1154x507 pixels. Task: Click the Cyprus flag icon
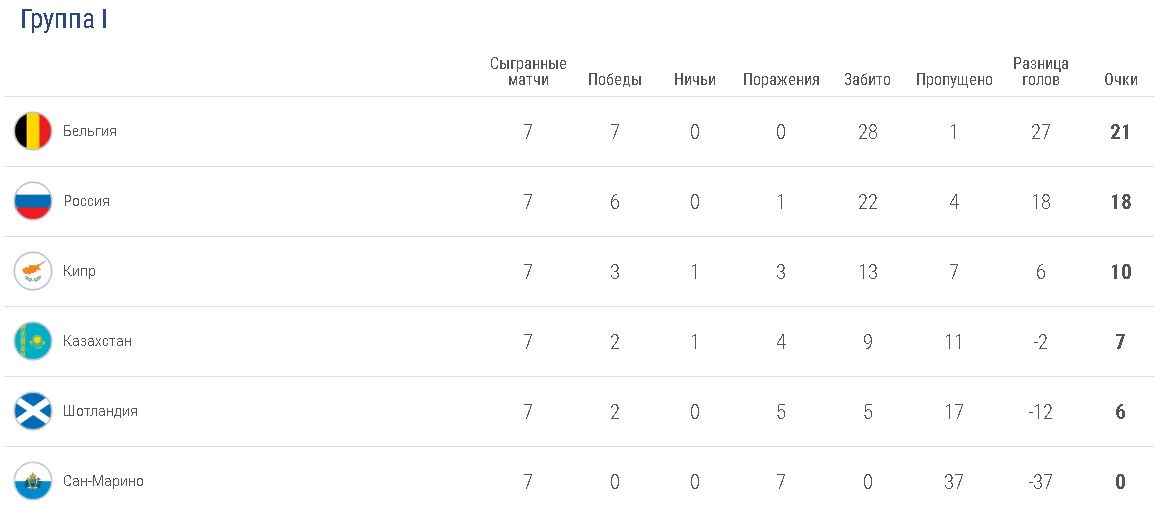pyautogui.click(x=33, y=271)
